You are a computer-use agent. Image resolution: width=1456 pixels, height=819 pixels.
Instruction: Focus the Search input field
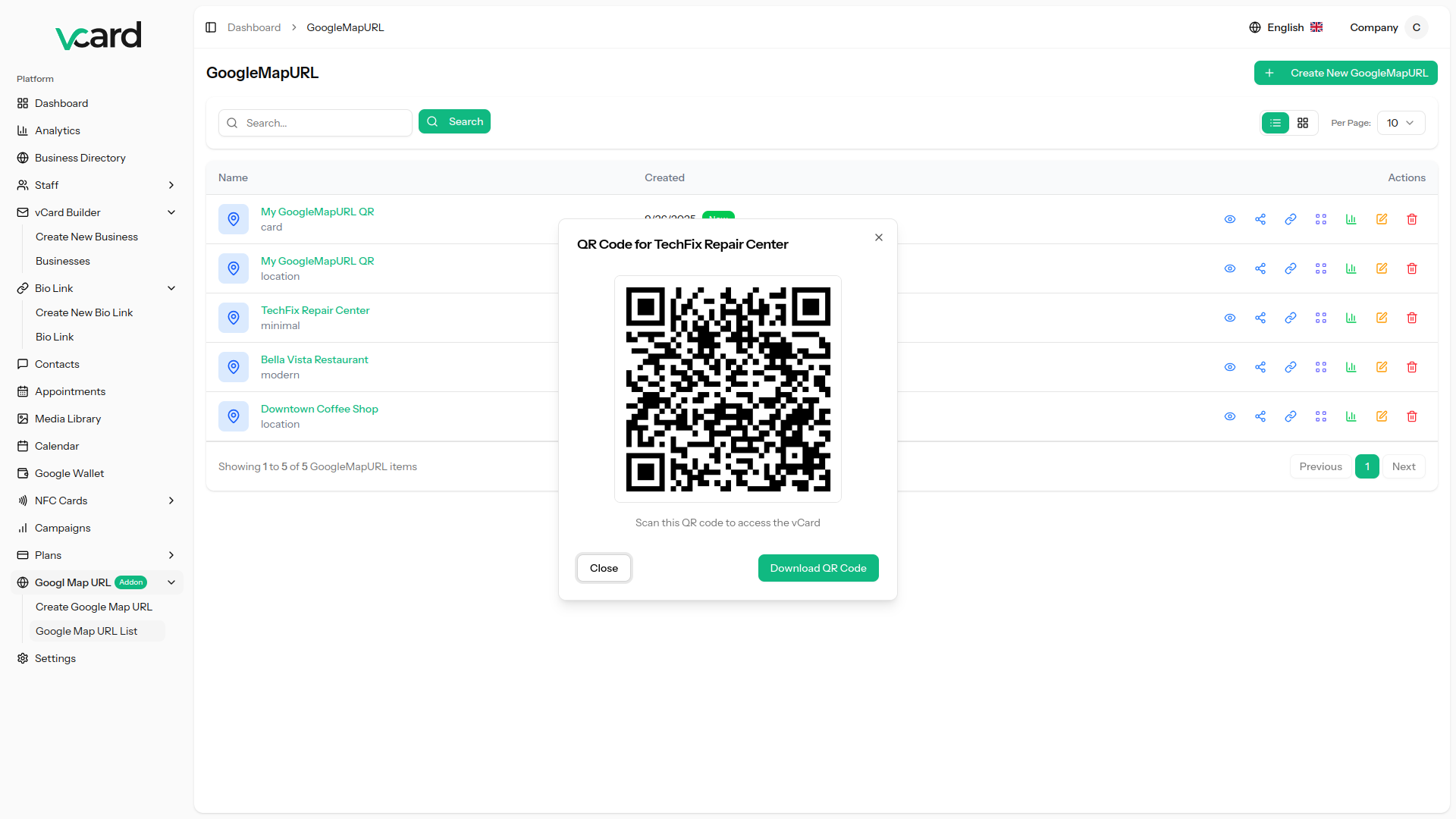(325, 123)
